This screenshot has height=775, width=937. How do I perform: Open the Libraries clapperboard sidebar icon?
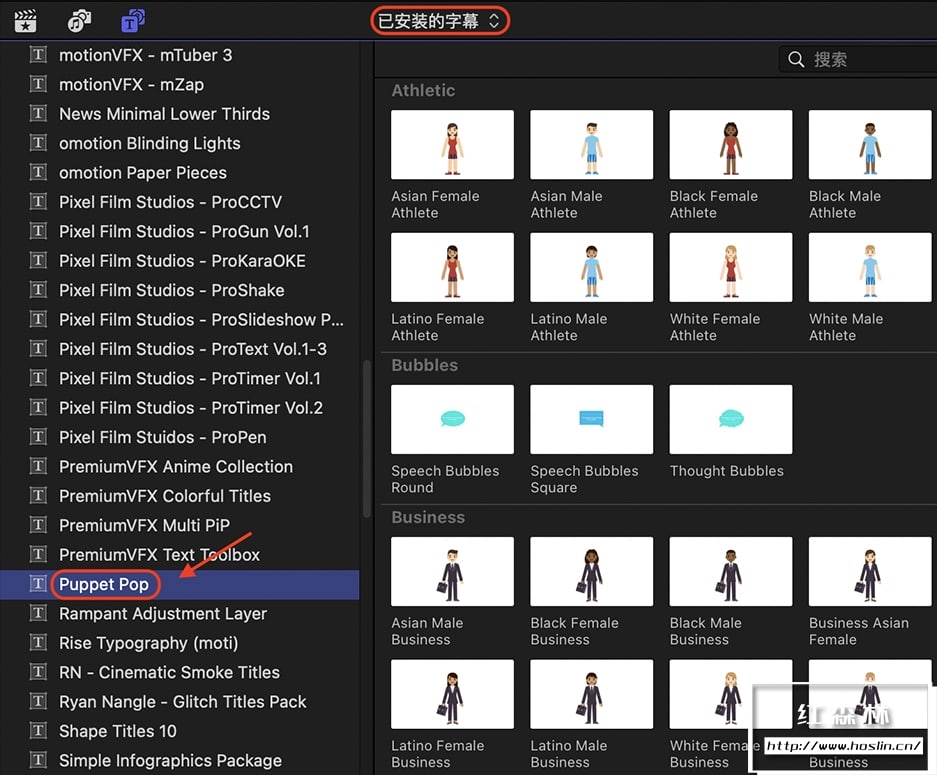25,20
